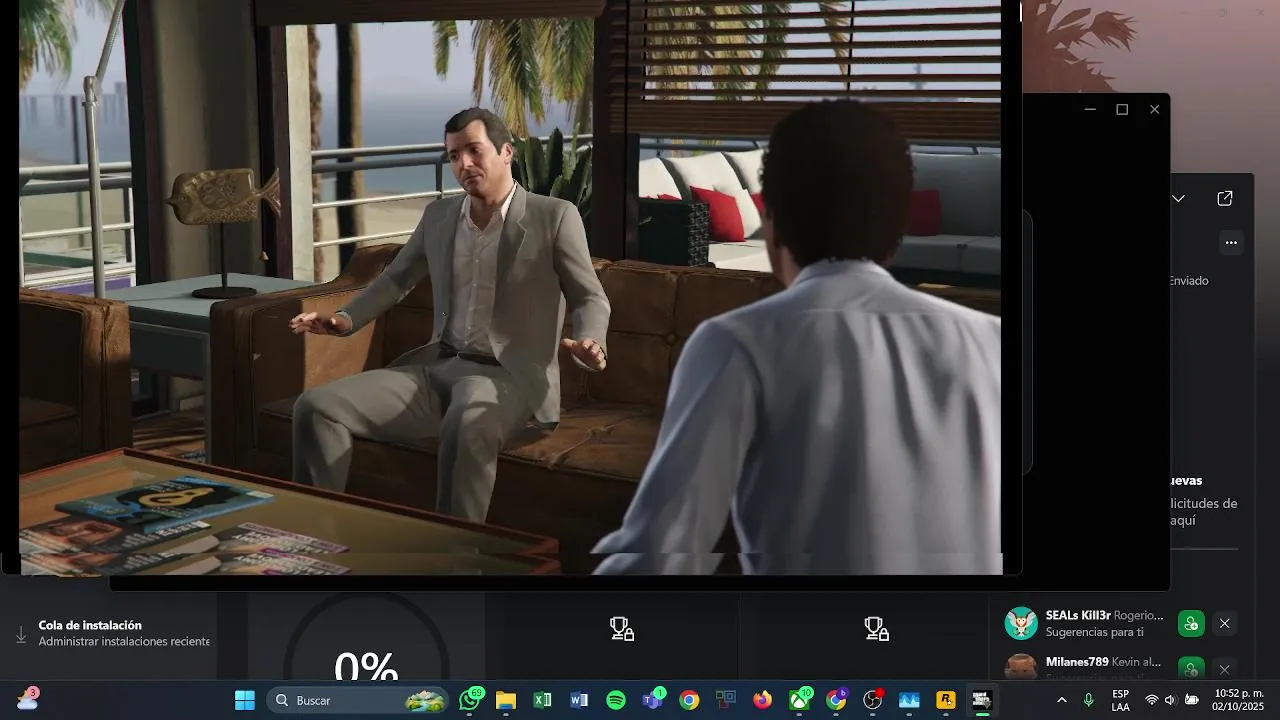The height and width of the screenshot is (720, 1280).
Task: Launch Word from the taskbar
Action: pyautogui.click(x=579, y=700)
